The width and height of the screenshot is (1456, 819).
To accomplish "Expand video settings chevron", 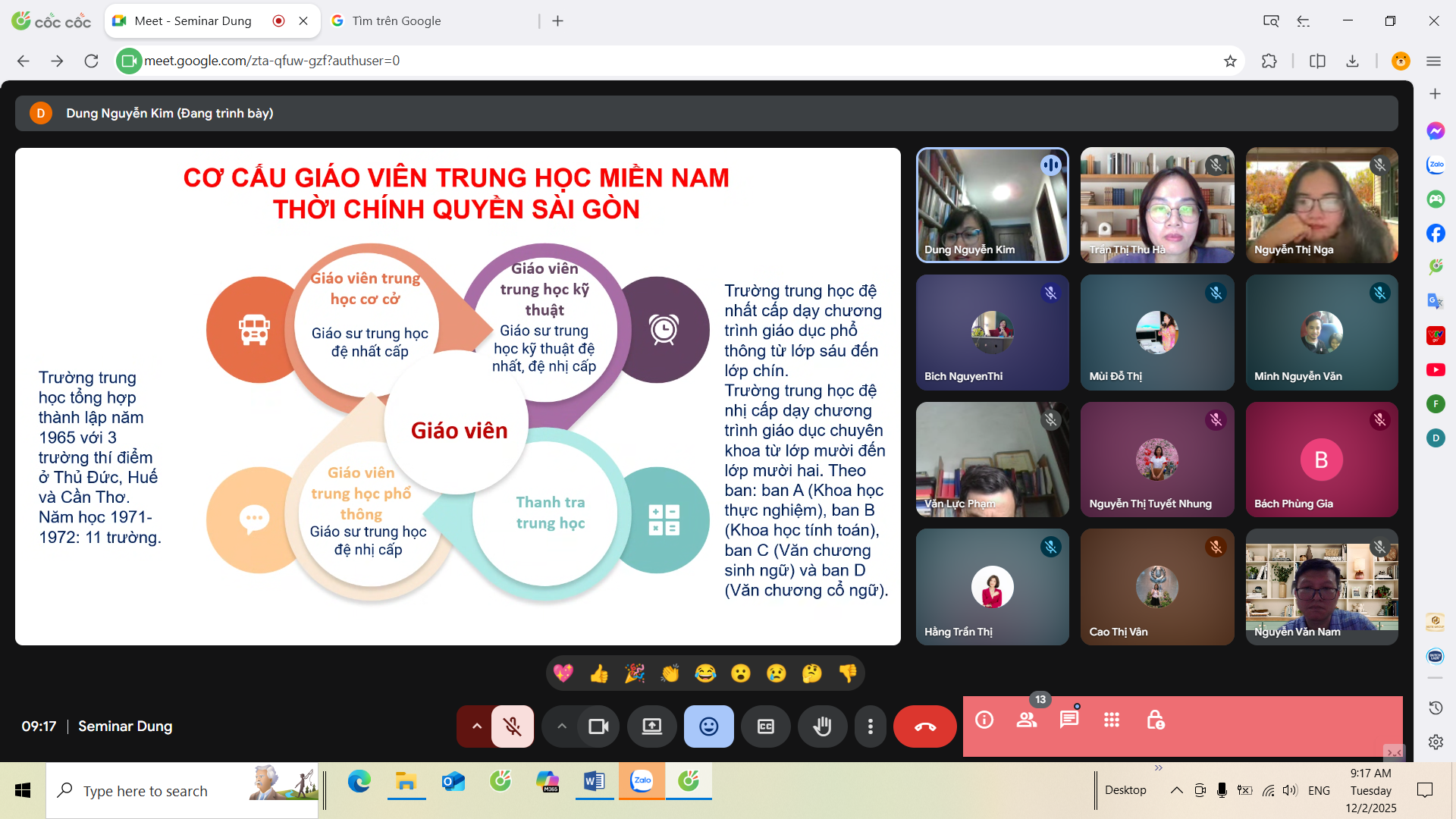I will (561, 726).
